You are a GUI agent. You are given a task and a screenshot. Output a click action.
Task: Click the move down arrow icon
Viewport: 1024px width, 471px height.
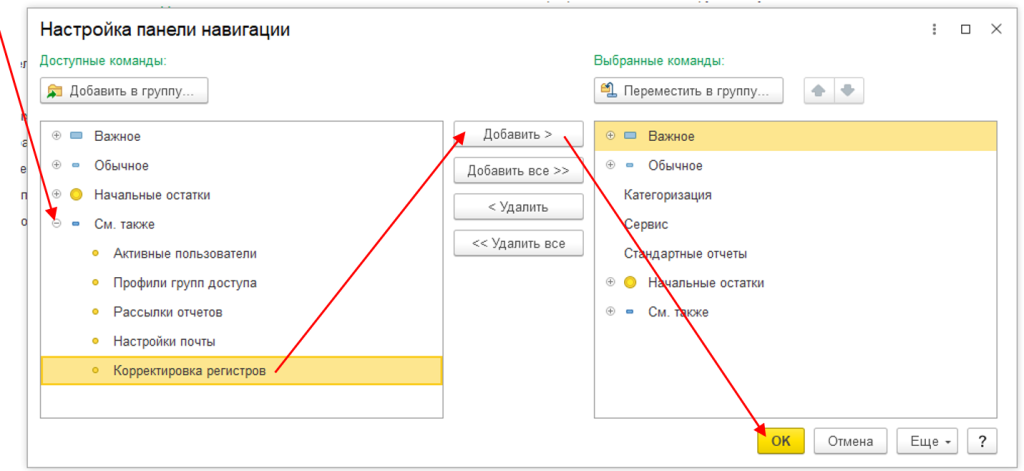[x=848, y=90]
